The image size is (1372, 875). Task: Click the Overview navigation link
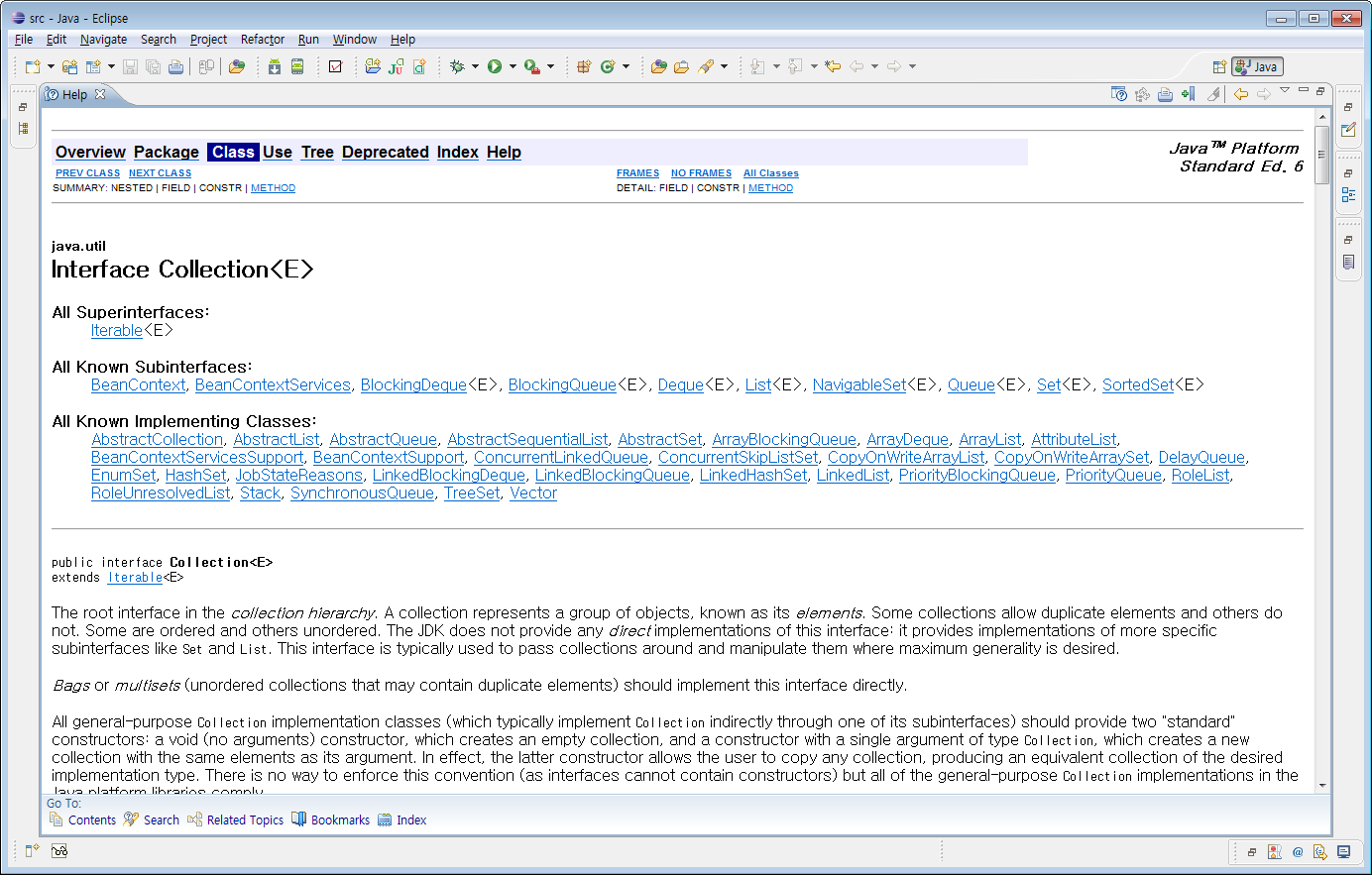(90, 152)
